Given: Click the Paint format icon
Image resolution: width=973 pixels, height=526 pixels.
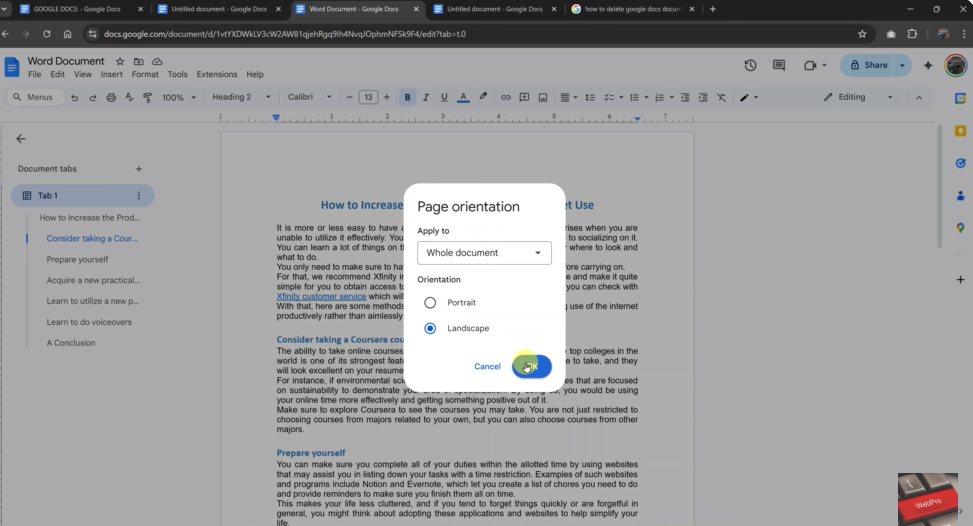Looking at the screenshot, I should [x=148, y=97].
